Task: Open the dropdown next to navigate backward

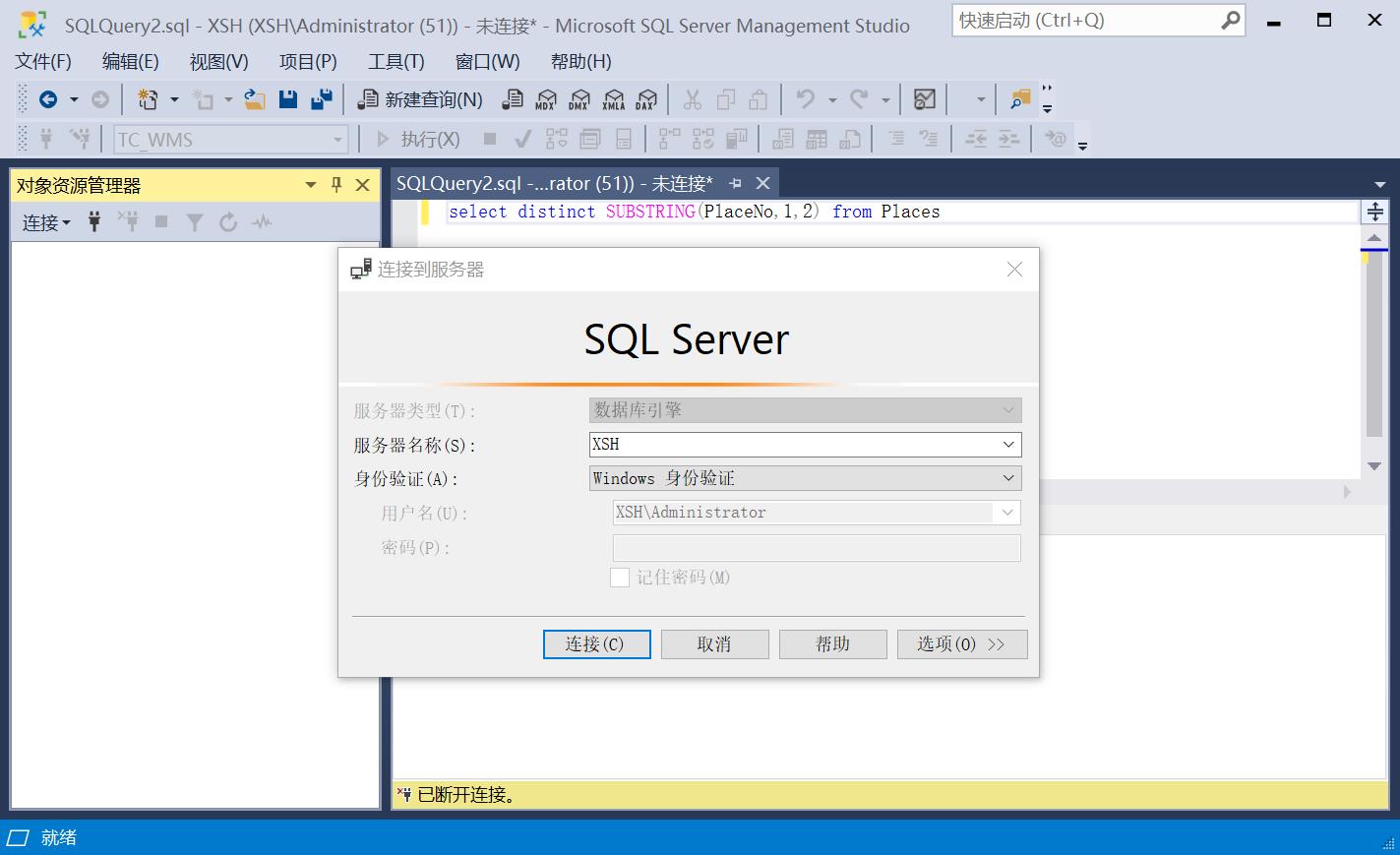Action: 74,99
